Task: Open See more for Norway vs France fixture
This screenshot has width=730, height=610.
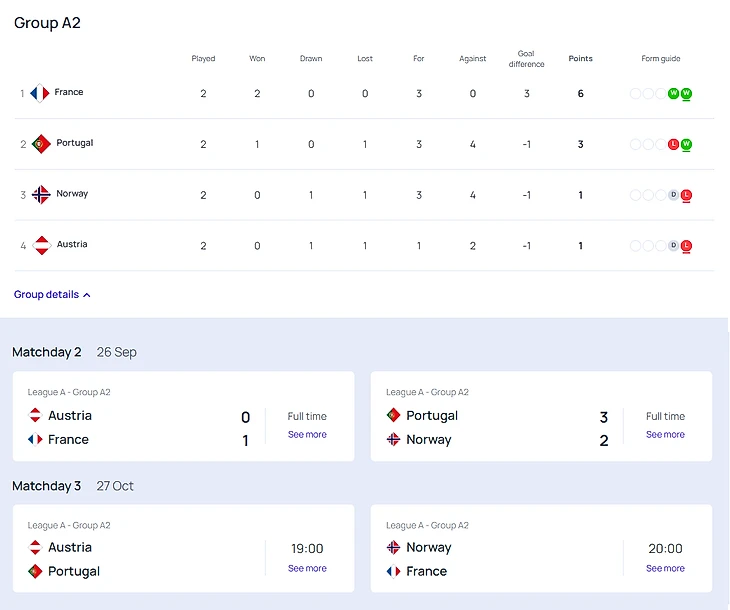Action: 665,568
